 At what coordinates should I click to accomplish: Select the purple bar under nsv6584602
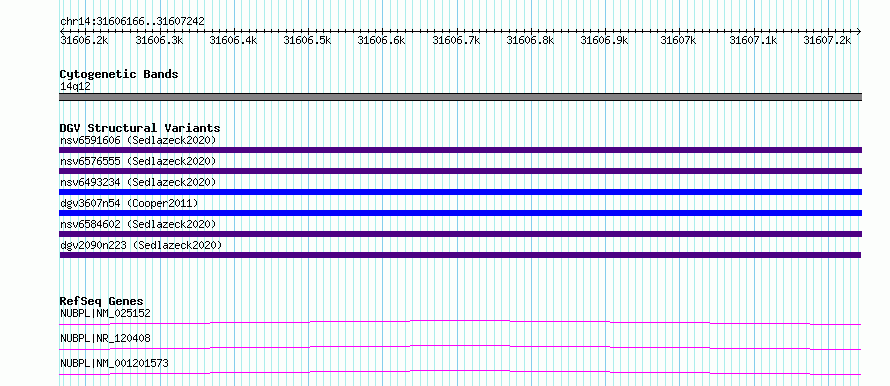coord(460,234)
